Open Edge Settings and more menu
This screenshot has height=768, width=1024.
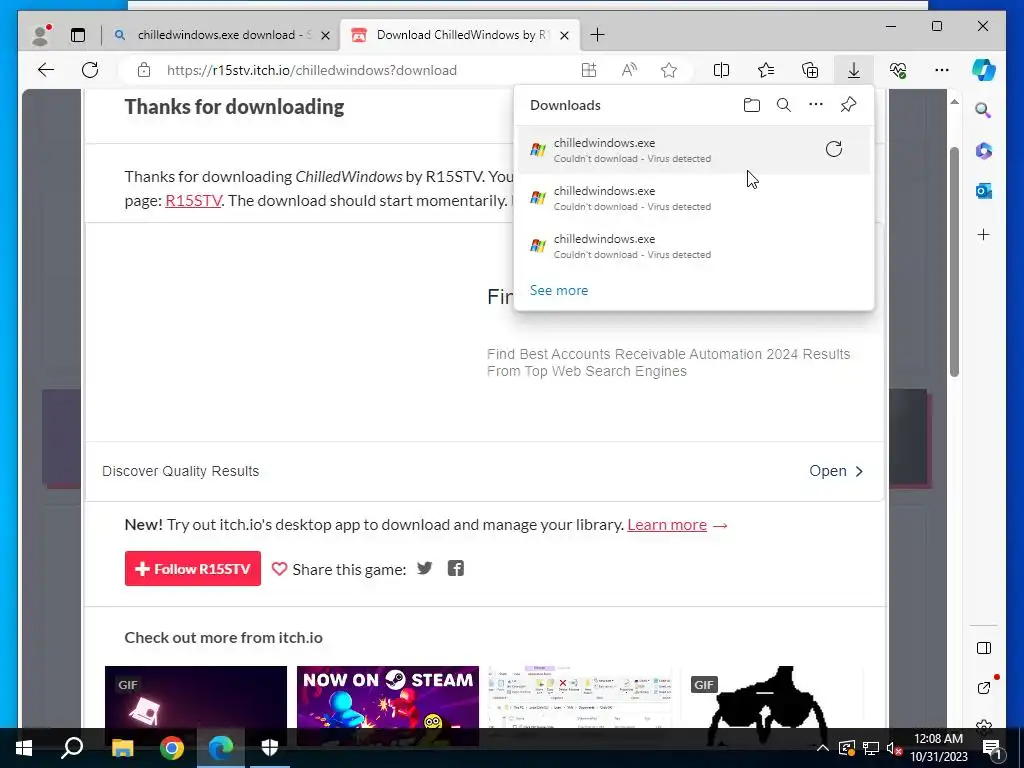942,70
